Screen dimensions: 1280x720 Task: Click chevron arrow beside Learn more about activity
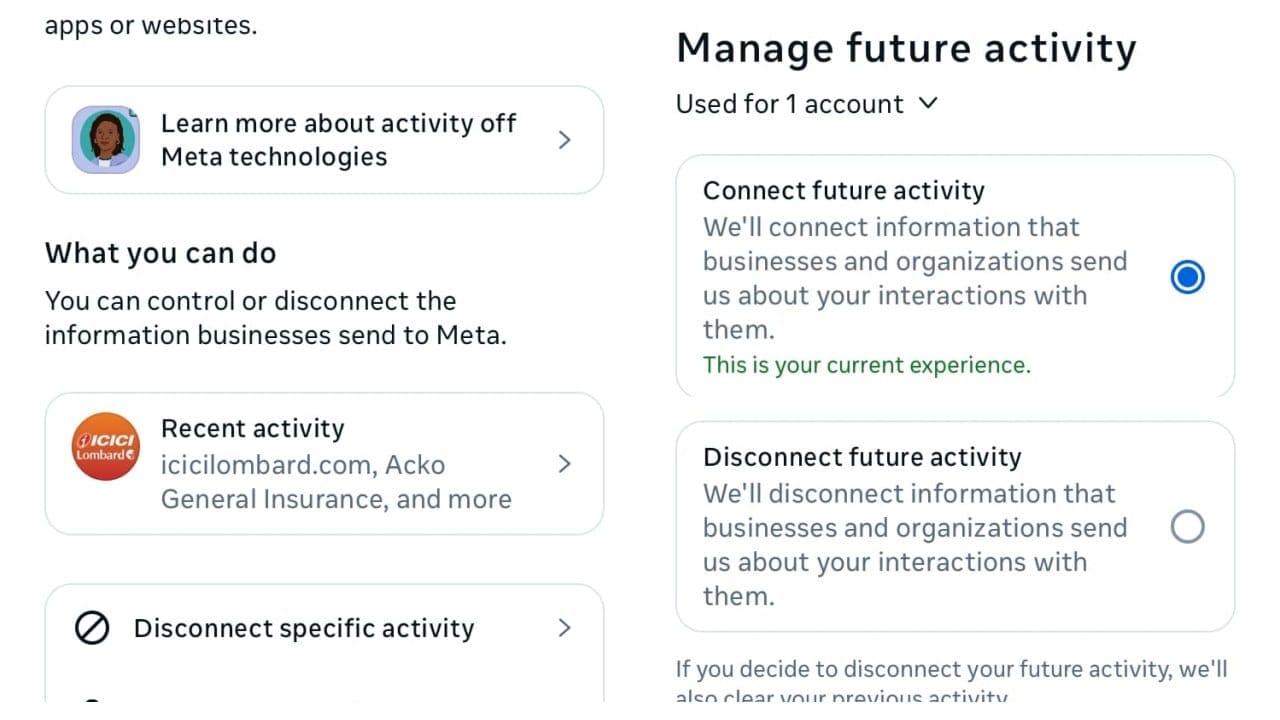564,140
